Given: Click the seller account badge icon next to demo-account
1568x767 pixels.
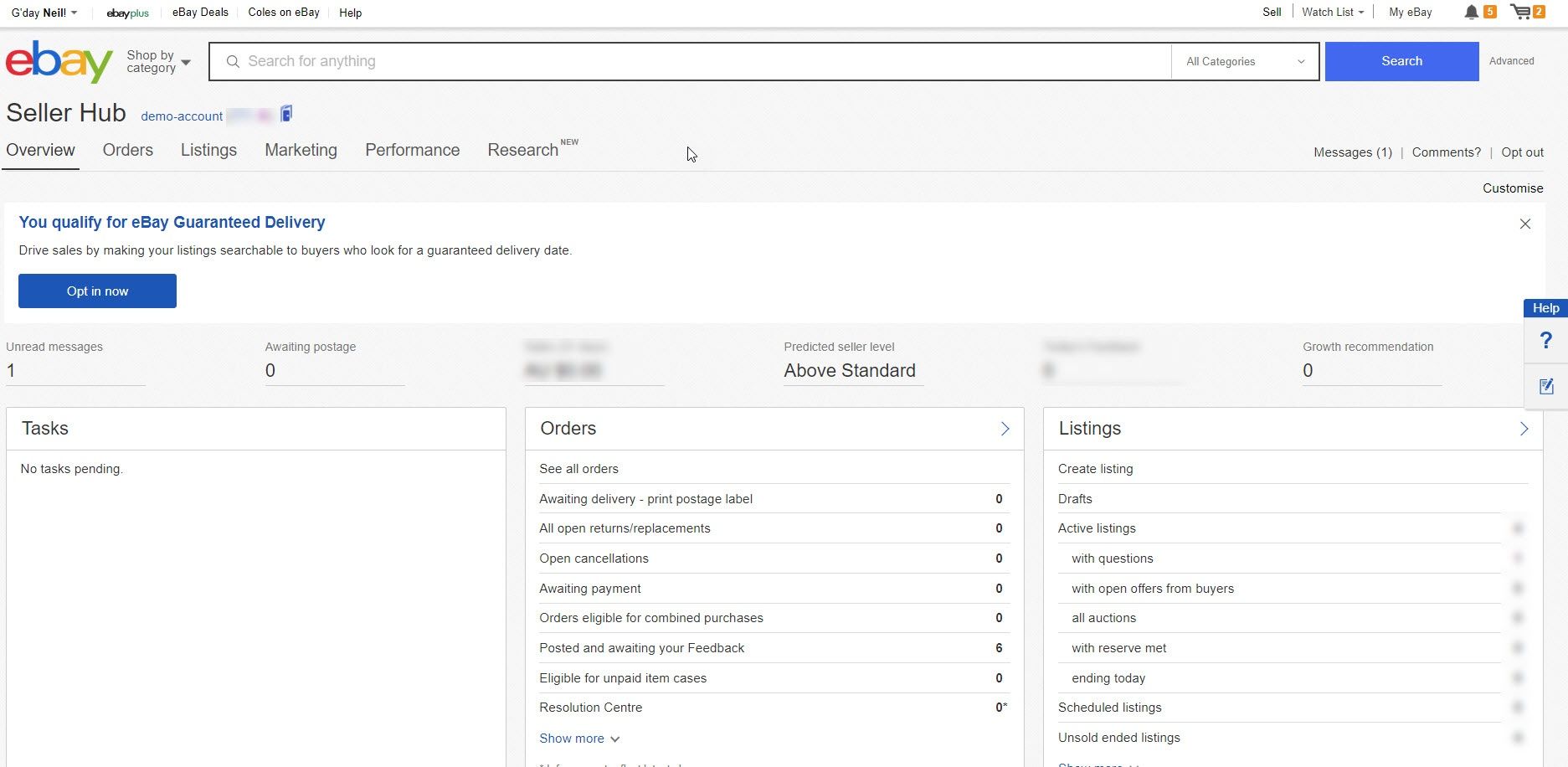Looking at the screenshot, I should tap(286, 114).
